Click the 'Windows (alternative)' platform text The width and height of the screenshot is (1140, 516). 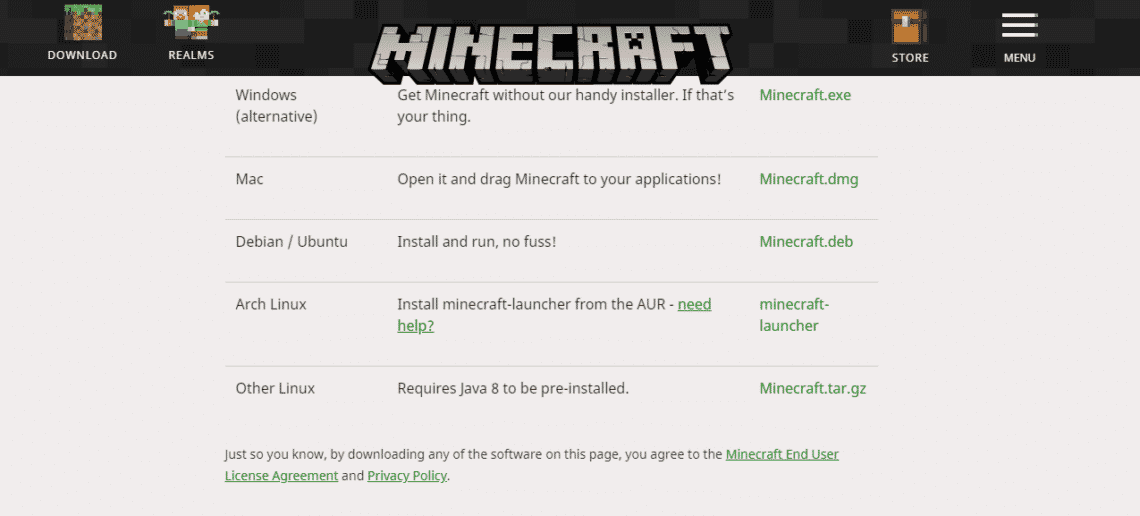coord(276,105)
